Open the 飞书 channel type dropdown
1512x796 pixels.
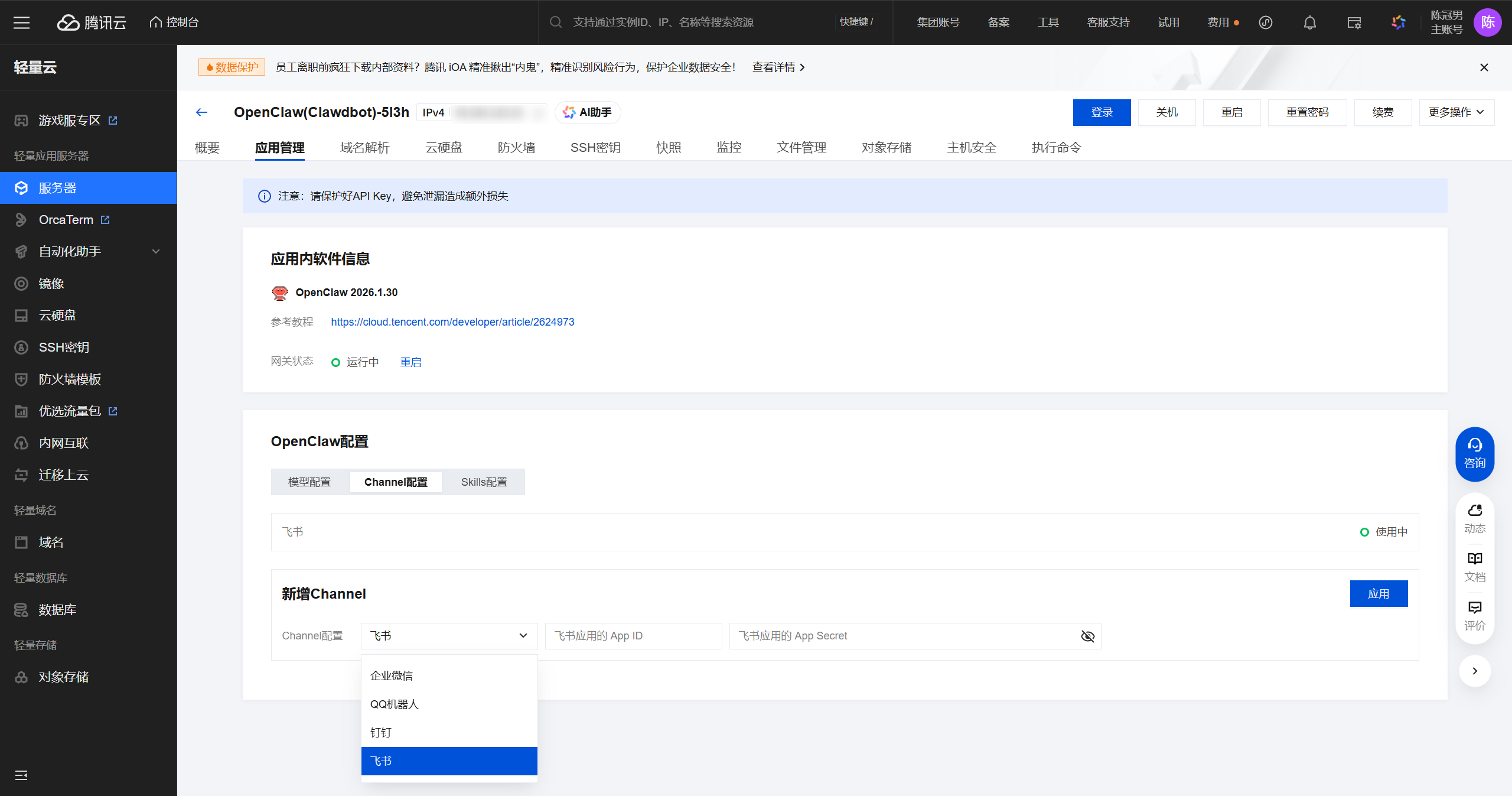pos(449,636)
